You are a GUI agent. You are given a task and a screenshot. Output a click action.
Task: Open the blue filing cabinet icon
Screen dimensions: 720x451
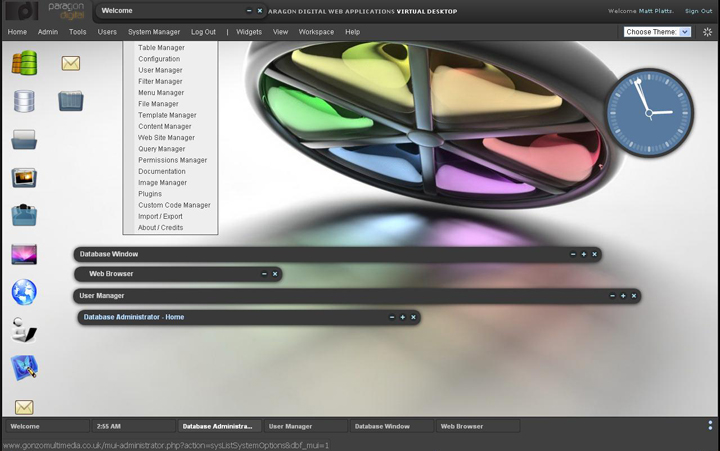[x=71, y=101]
